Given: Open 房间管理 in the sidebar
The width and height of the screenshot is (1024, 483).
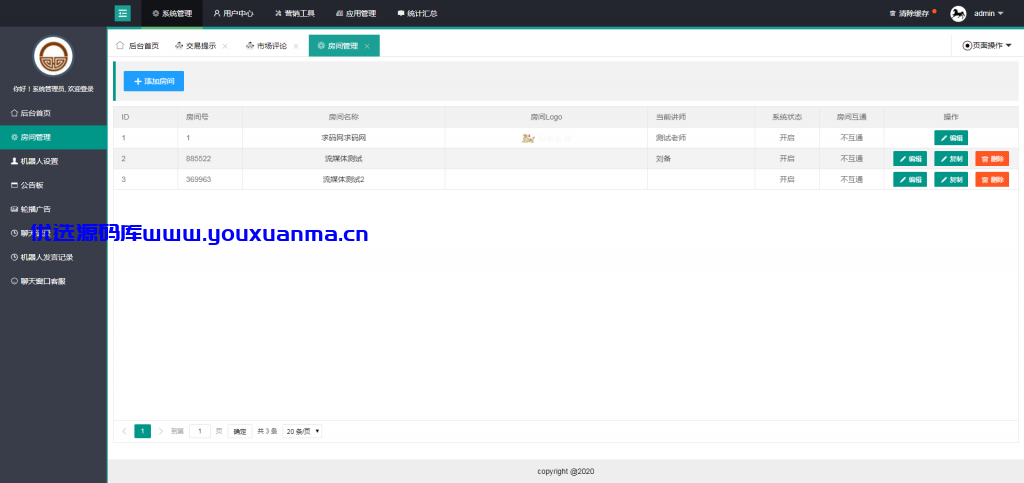Looking at the screenshot, I should pos(54,137).
